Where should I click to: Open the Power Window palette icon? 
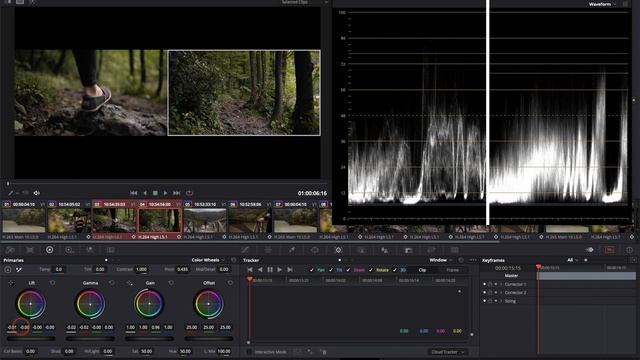[315, 250]
